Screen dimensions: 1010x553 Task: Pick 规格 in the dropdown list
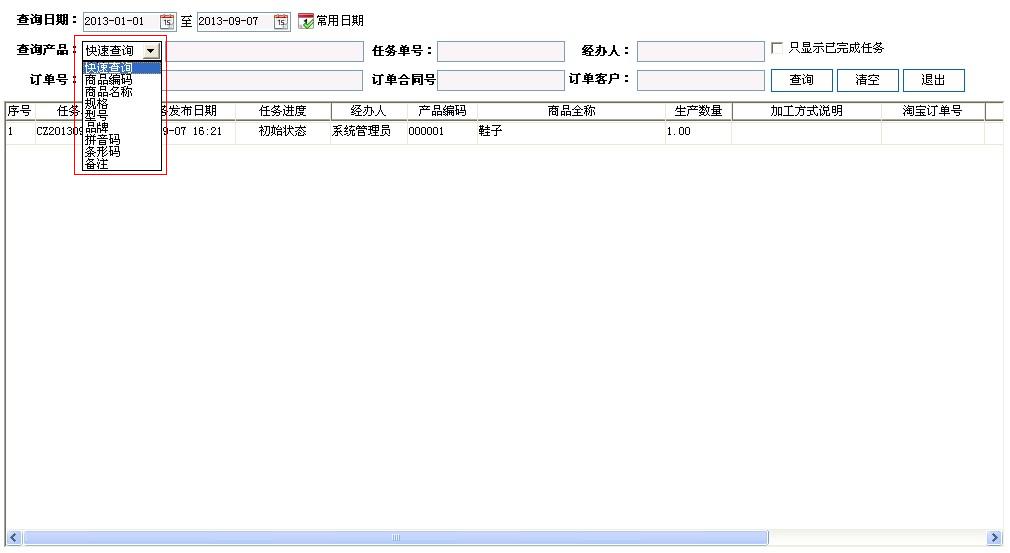pyautogui.click(x=122, y=104)
